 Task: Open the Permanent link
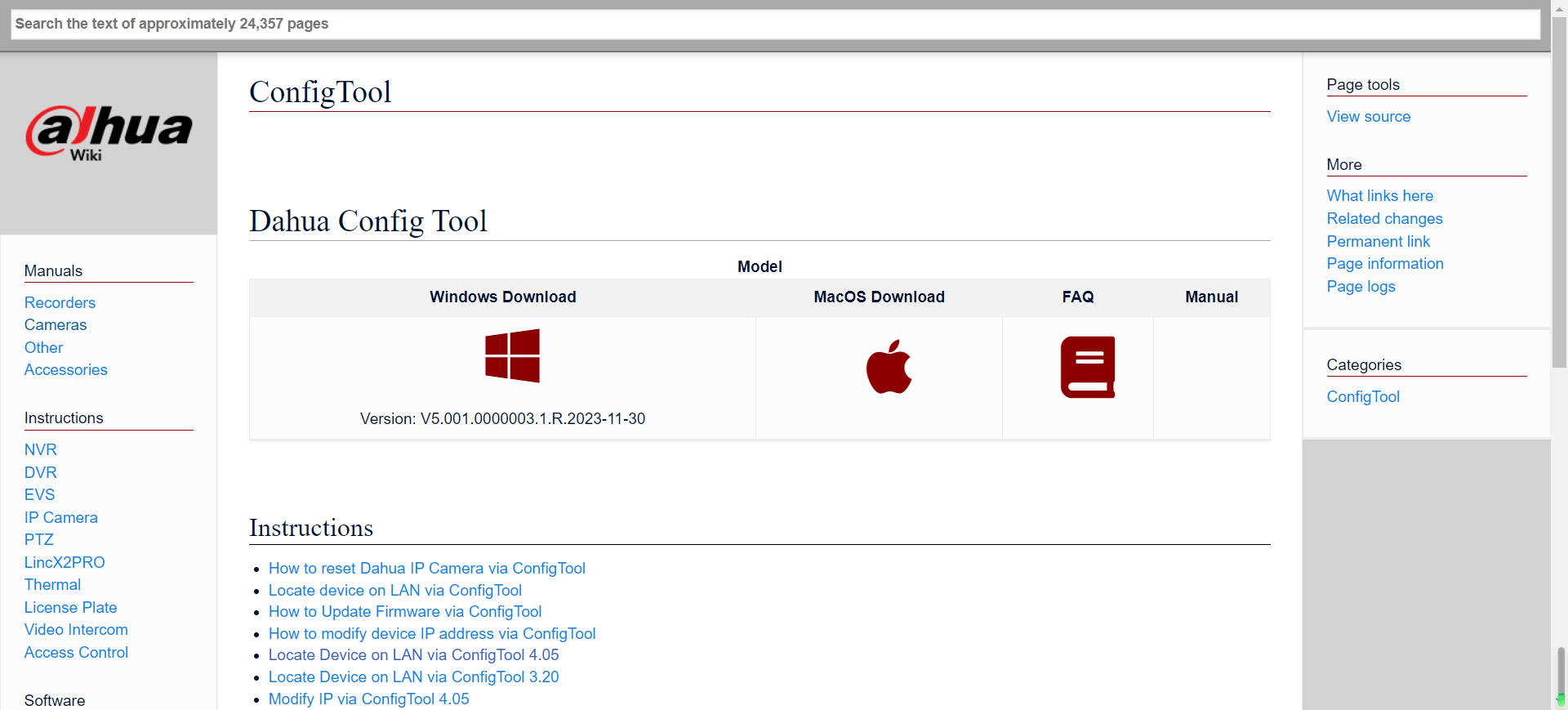point(1379,241)
